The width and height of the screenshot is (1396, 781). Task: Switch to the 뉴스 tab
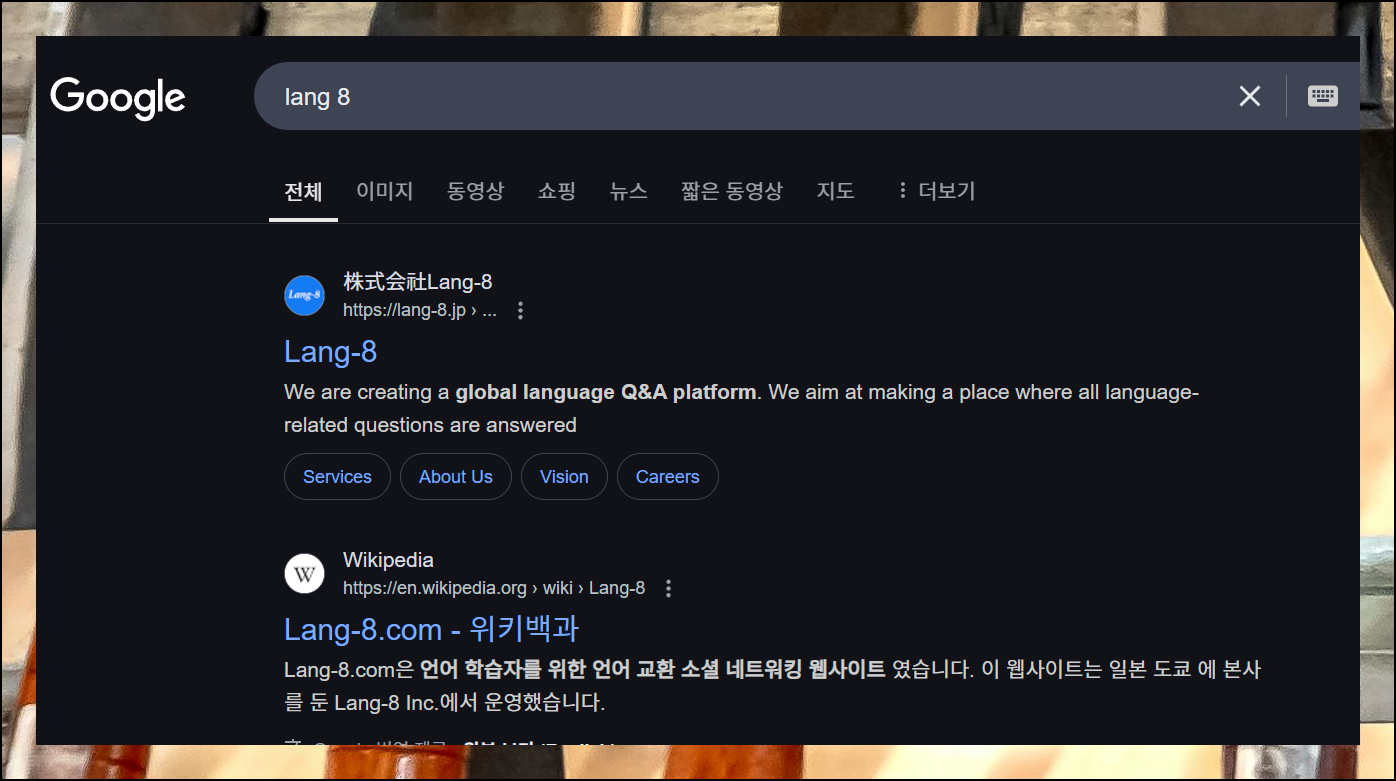pyautogui.click(x=628, y=190)
